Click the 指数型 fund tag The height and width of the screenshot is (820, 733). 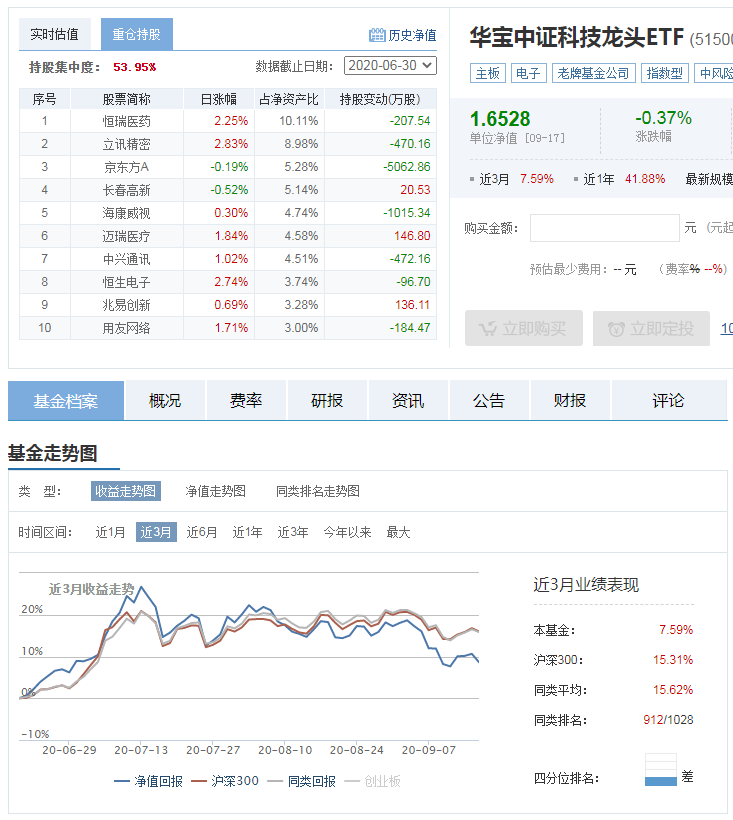665,73
